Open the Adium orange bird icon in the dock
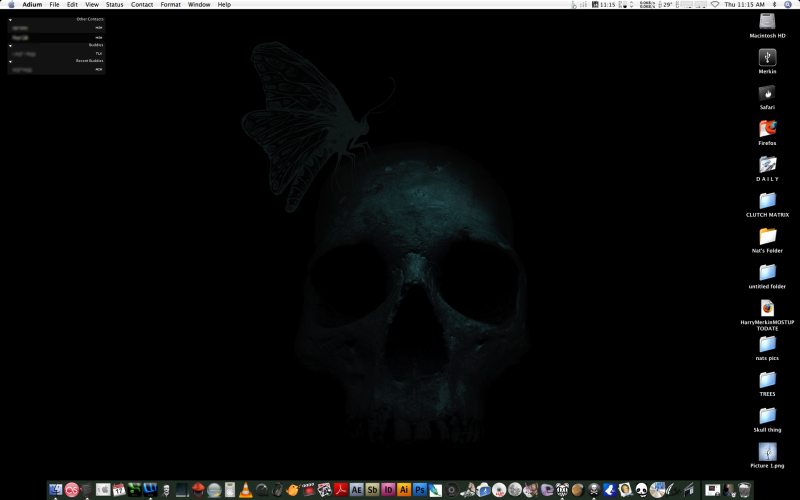Image resolution: width=800 pixels, height=500 pixels. [x=293, y=490]
